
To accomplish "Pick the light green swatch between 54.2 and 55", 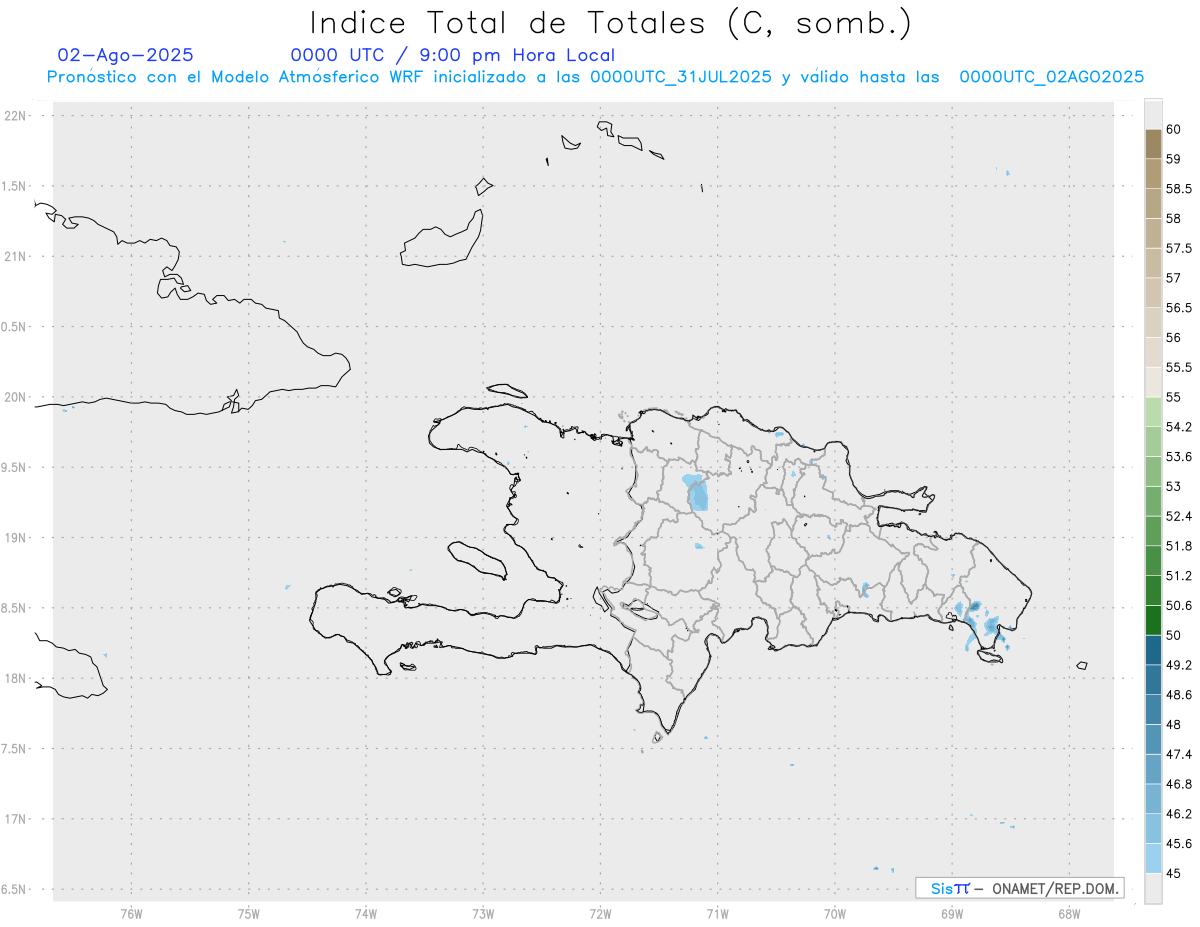I will (x=1153, y=412).
